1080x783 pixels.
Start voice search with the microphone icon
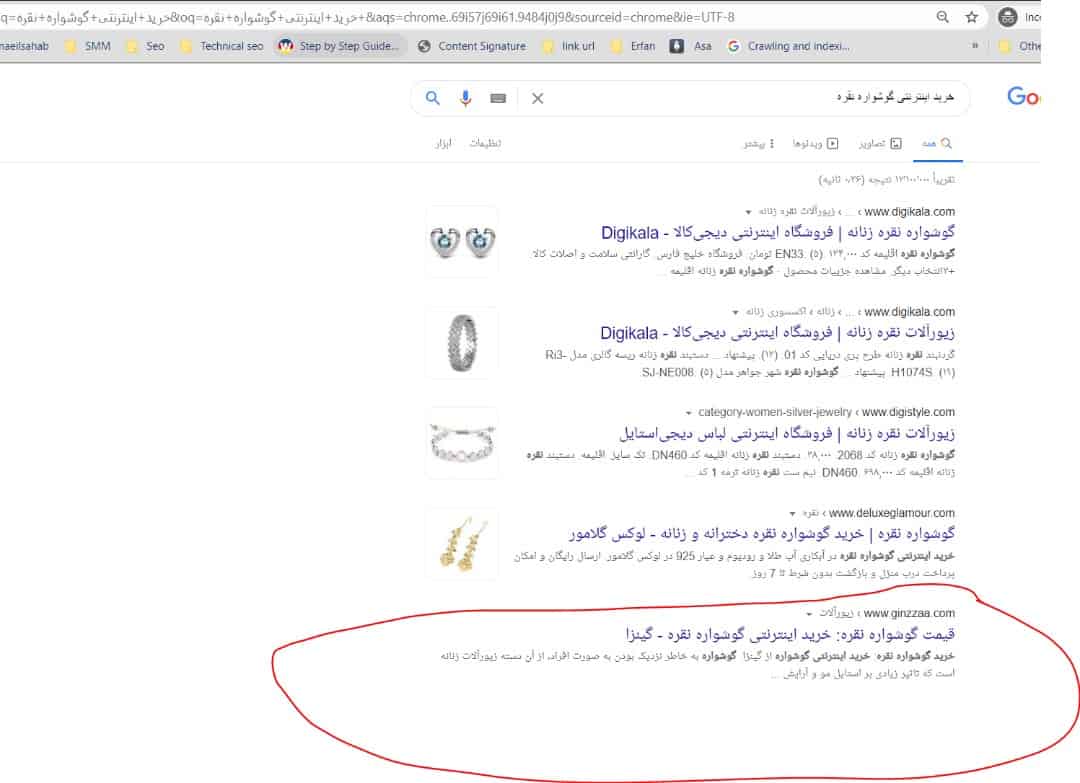coord(466,98)
